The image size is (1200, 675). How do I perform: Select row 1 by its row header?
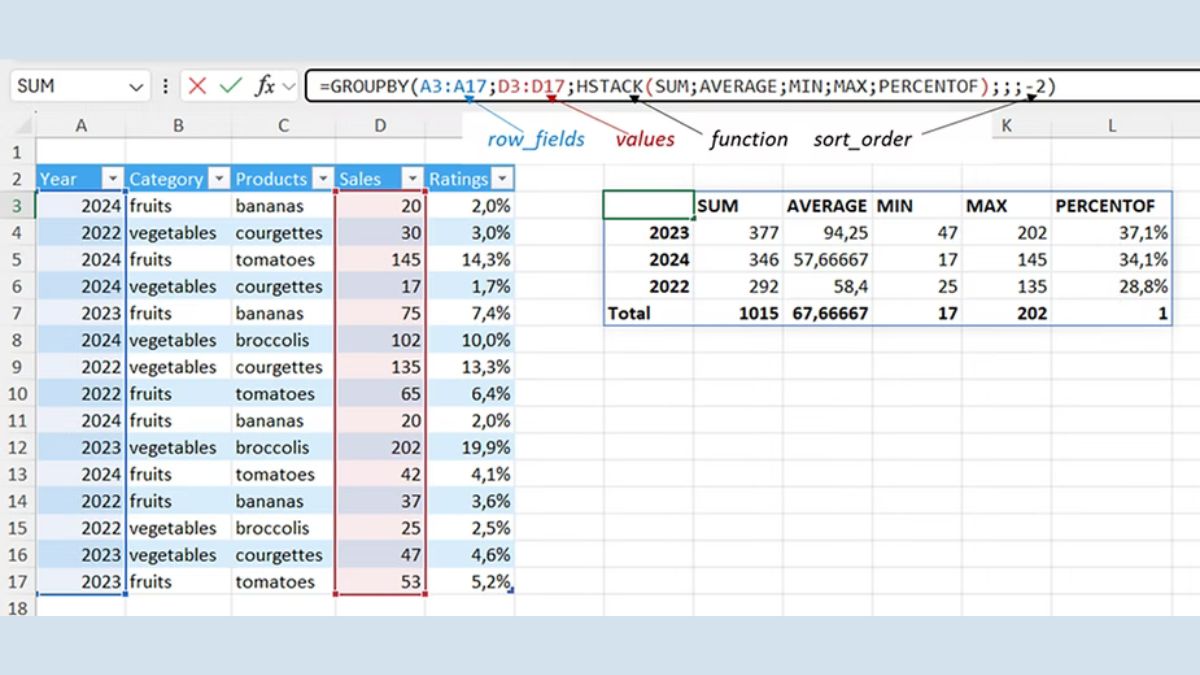coord(17,153)
